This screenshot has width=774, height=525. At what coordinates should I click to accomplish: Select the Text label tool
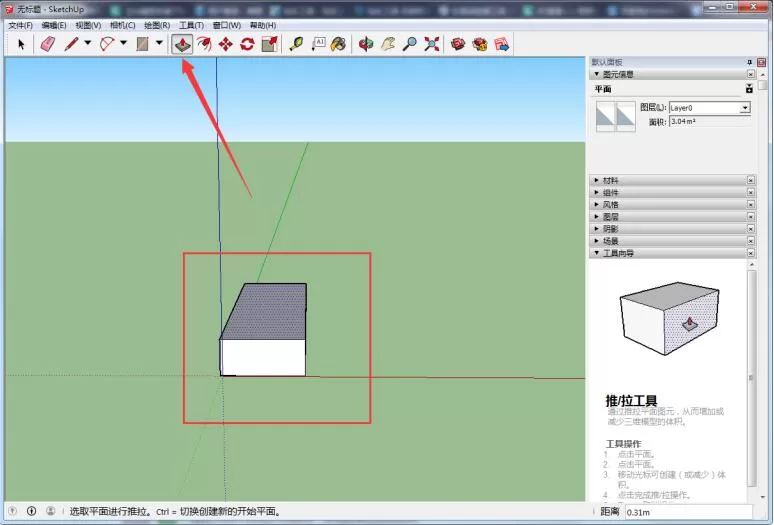tap(318, 44)
